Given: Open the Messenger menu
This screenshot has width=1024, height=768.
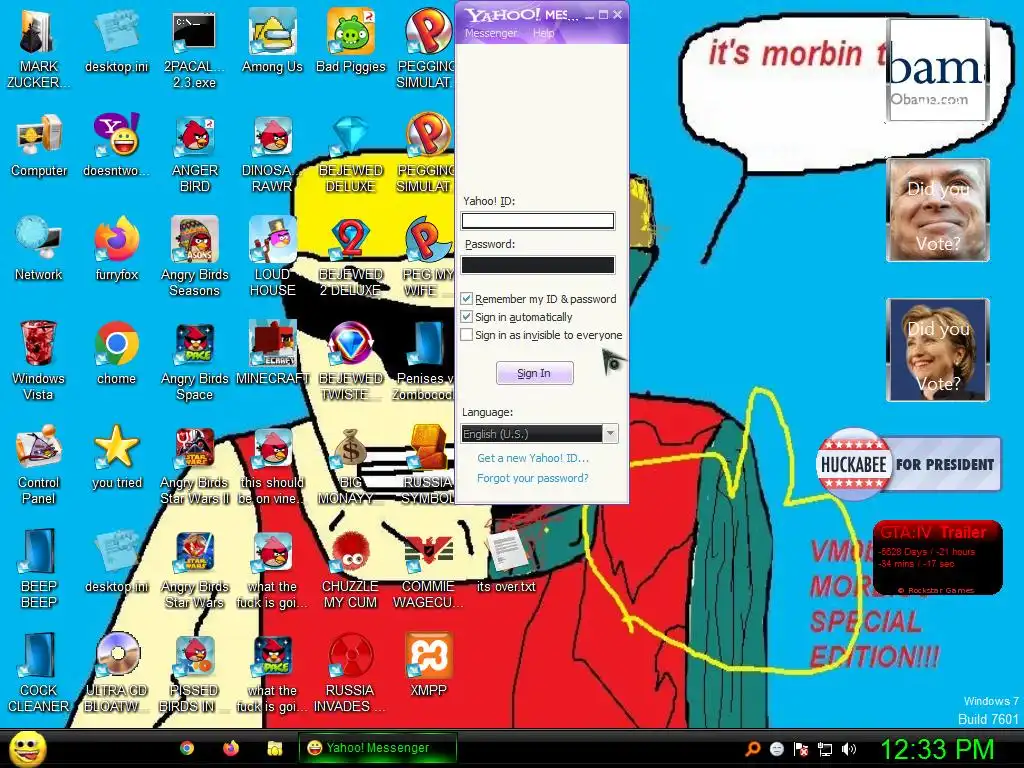Looking at the screenshot, I should [490, 33].
